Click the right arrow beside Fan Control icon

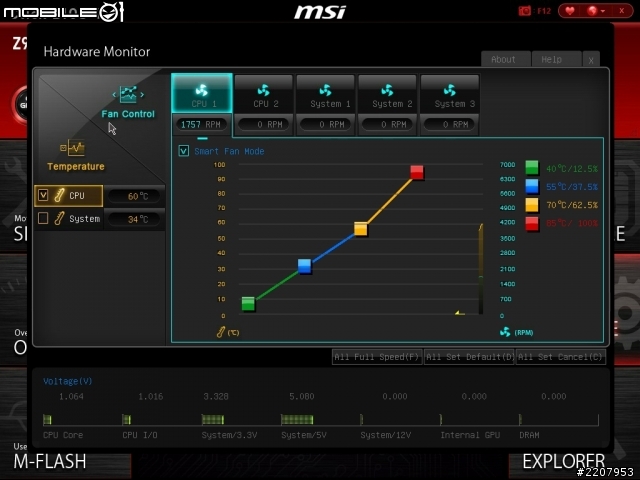pos(142,95)
